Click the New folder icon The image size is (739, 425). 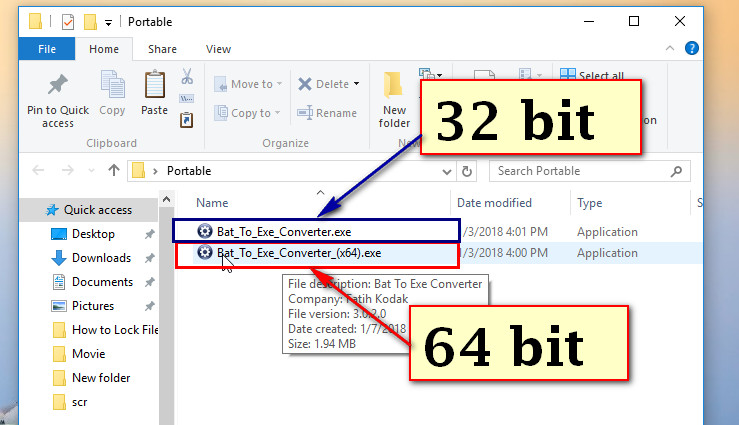tap(394, 85)
